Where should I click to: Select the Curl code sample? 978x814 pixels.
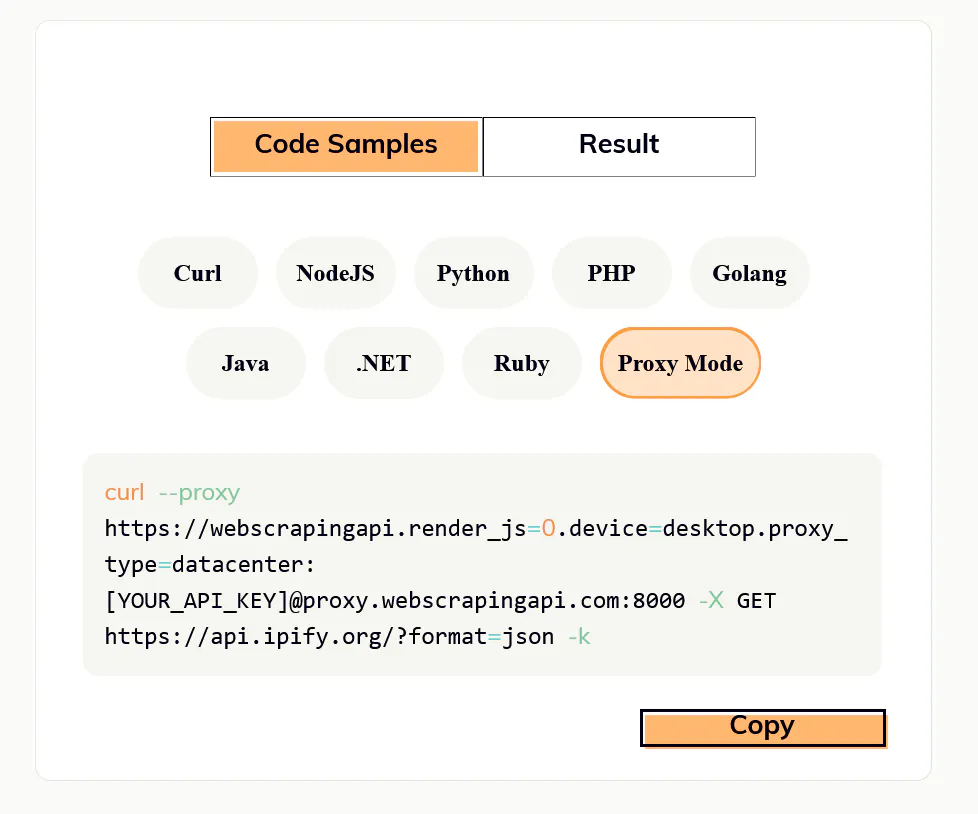pos(197,272)
